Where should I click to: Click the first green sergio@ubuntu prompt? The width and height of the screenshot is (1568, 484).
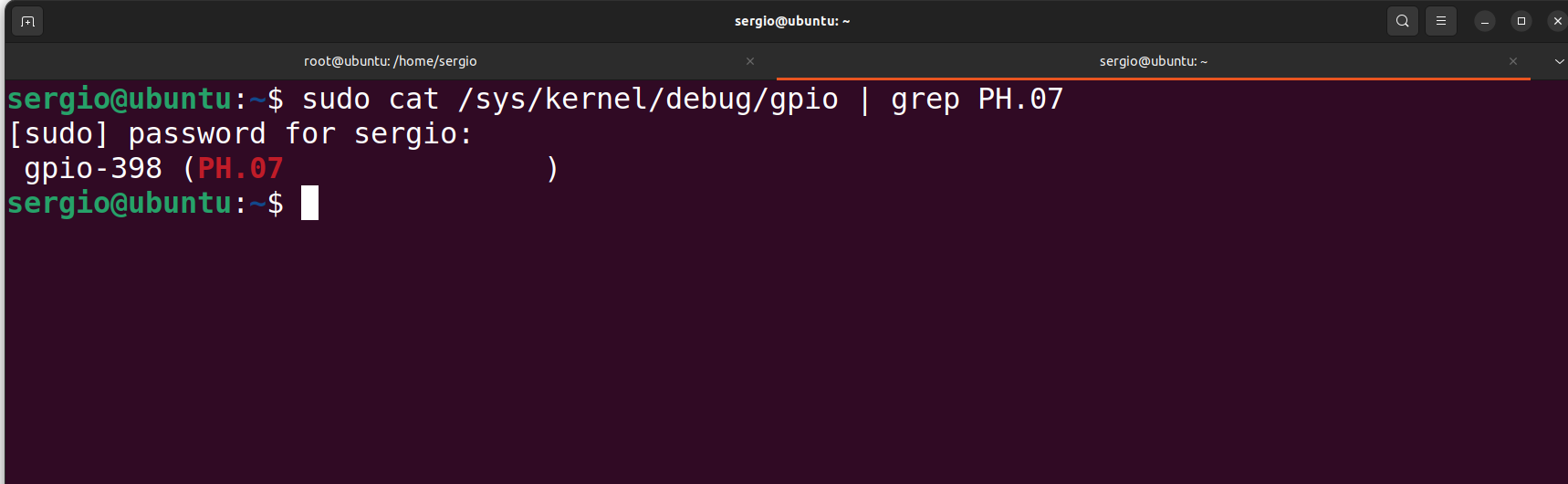120,100
